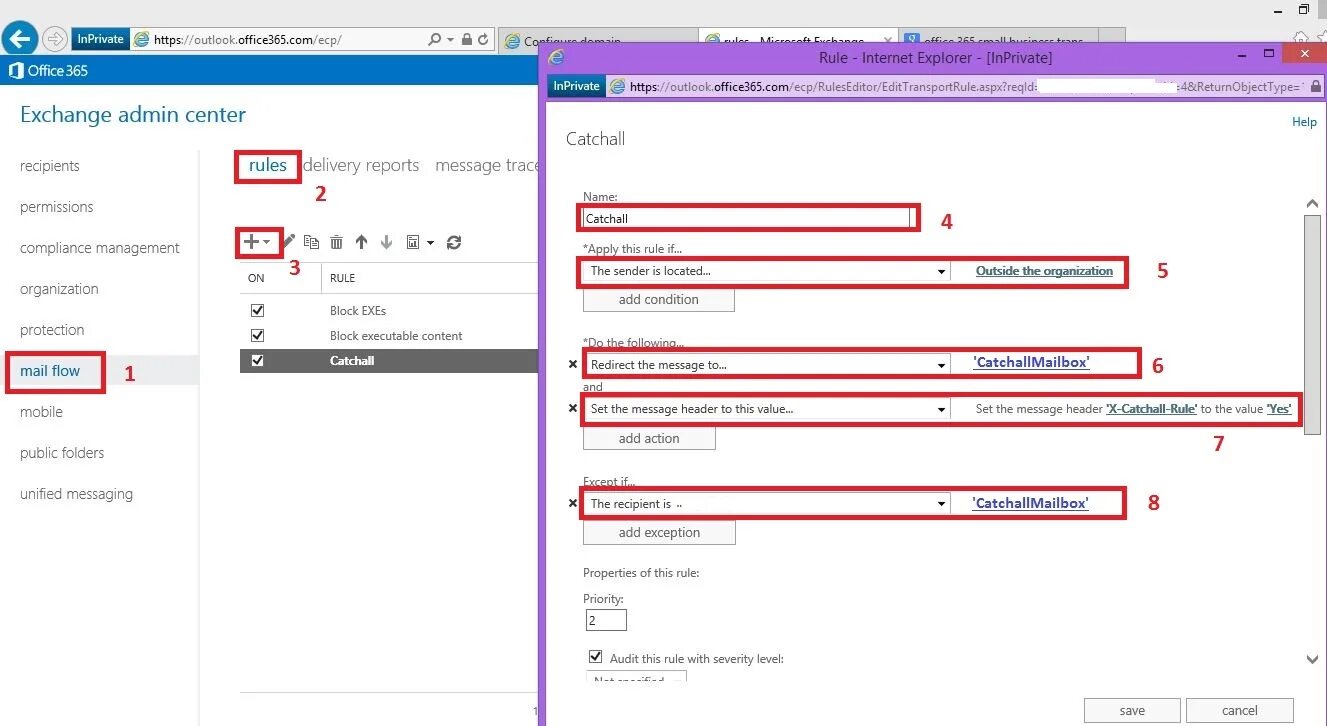
Task: Switch to the delivery reports tab
Action: [361, 165]
